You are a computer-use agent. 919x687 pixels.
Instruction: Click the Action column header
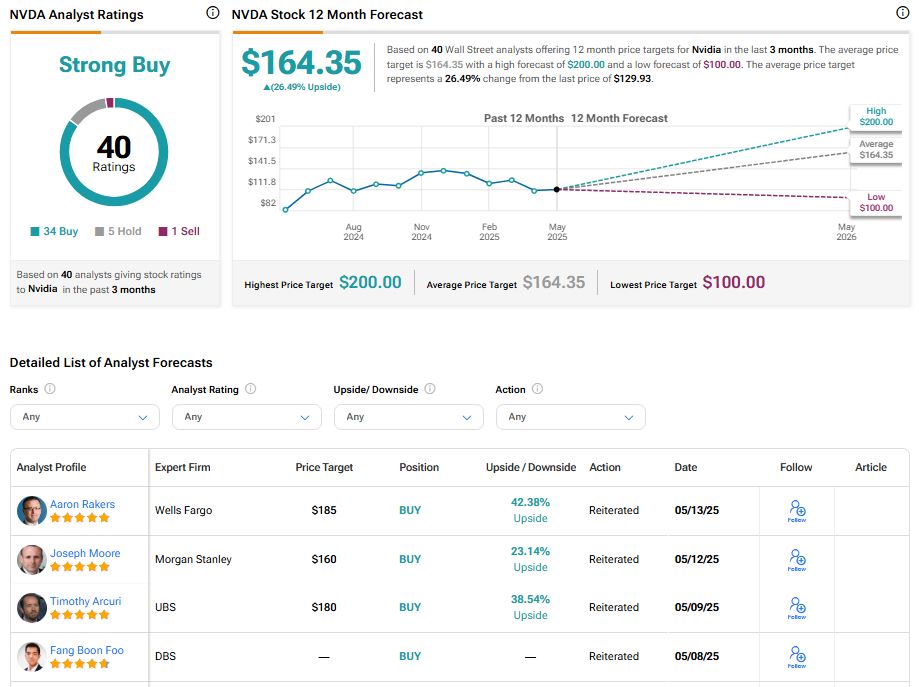coord(605,467)
